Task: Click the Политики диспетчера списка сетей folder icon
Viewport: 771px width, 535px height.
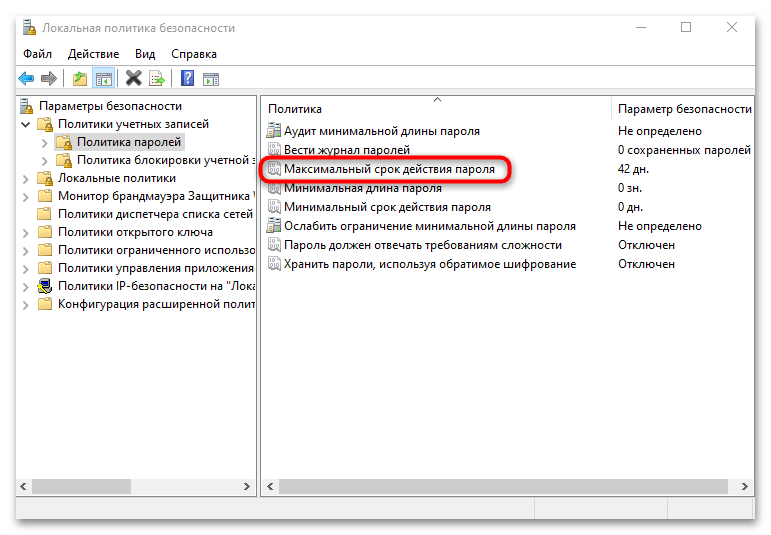Action: [x=45, y=214]
